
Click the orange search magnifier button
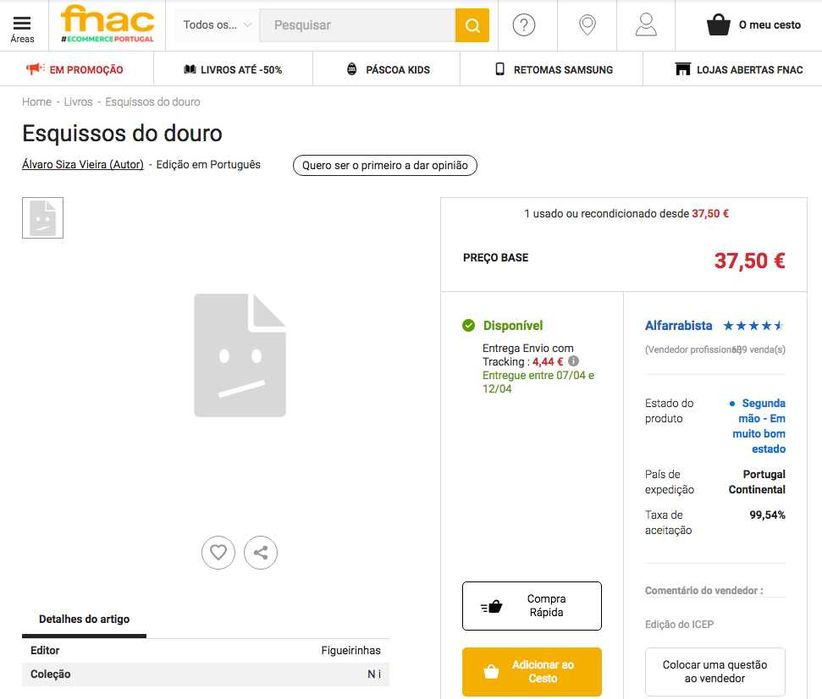(x=472, y=25)
